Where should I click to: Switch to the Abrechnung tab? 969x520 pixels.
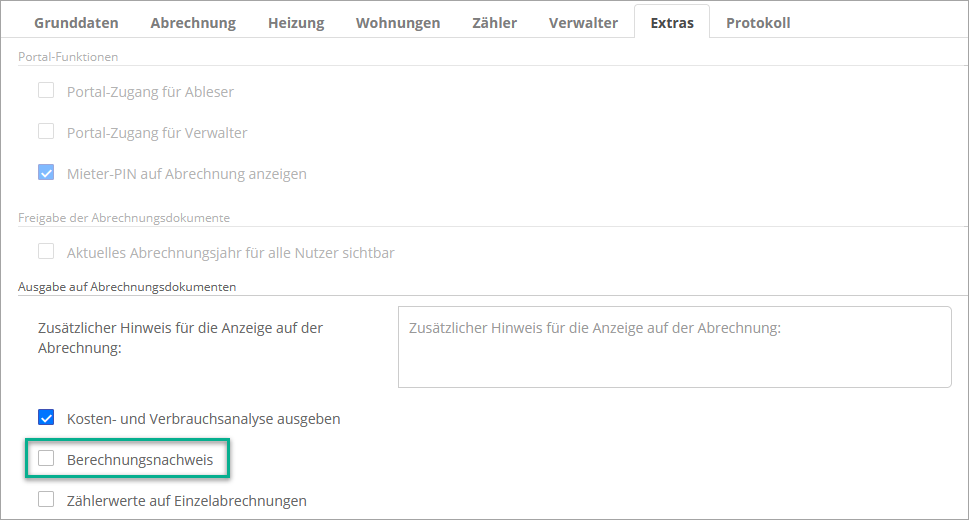(x=193, y=22)
